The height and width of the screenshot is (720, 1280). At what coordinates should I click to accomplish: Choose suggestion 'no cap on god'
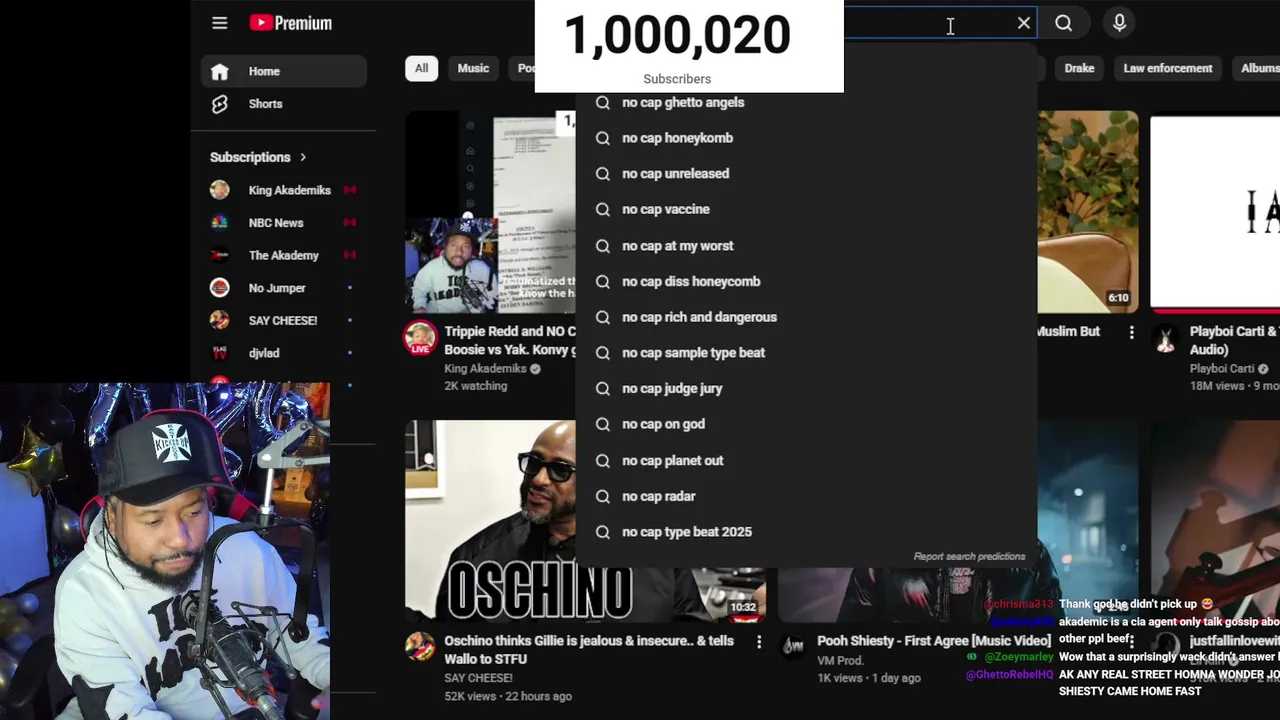[806, 424]
